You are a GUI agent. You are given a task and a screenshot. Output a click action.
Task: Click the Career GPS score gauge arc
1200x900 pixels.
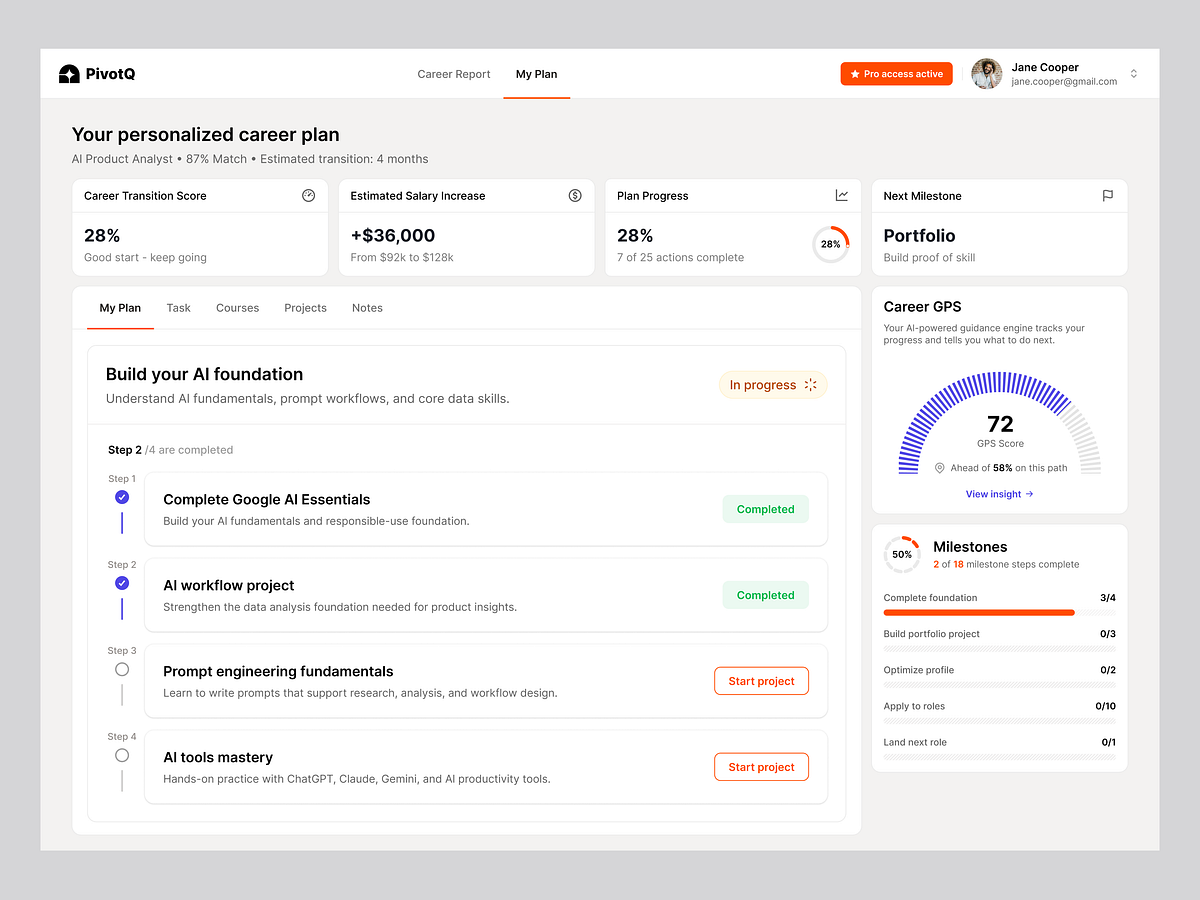[1000, 422]
